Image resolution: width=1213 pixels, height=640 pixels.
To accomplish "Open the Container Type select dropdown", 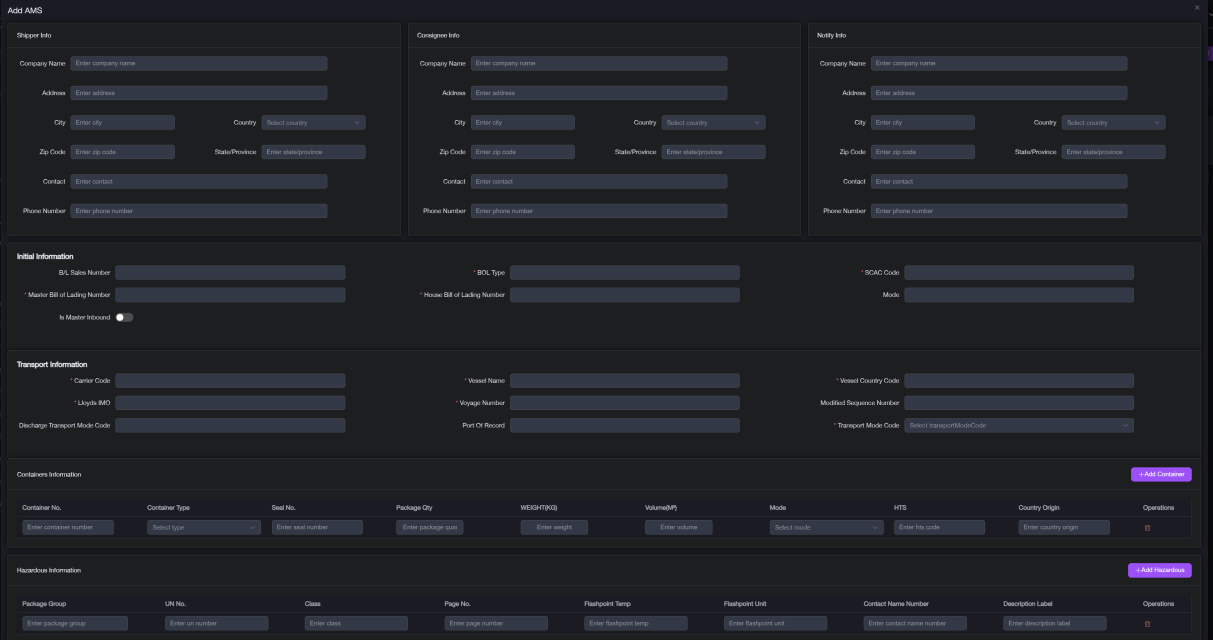I will pyautogui.click(x=204, y=527).
